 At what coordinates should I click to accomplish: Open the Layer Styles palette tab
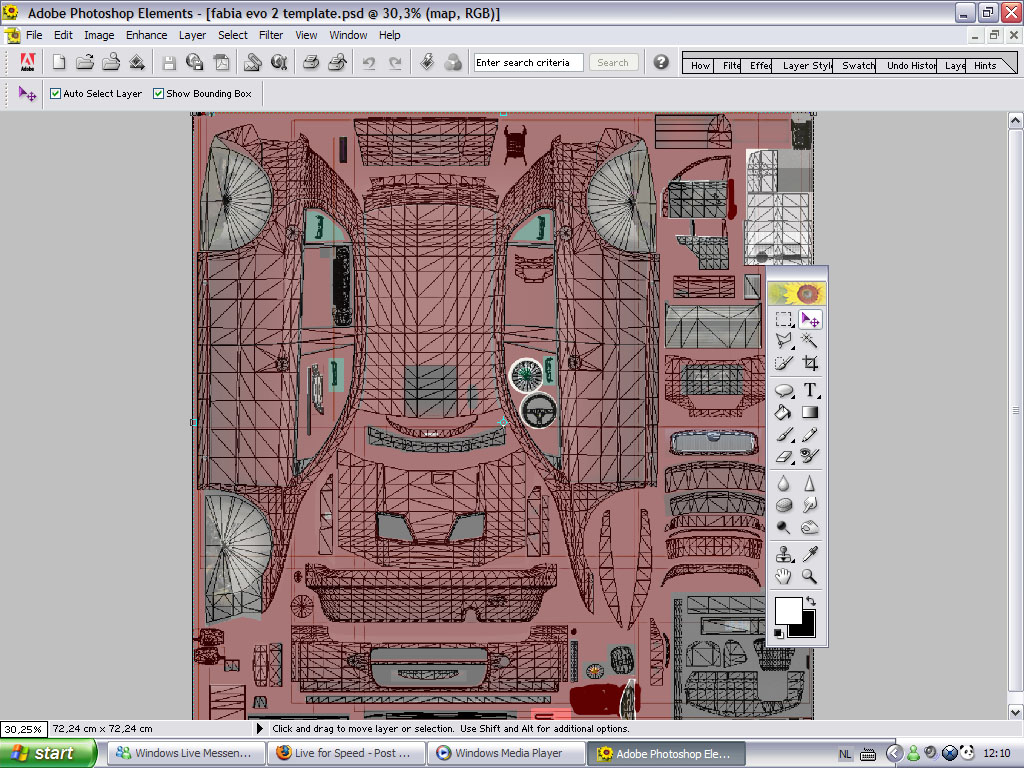pos(806,66)
